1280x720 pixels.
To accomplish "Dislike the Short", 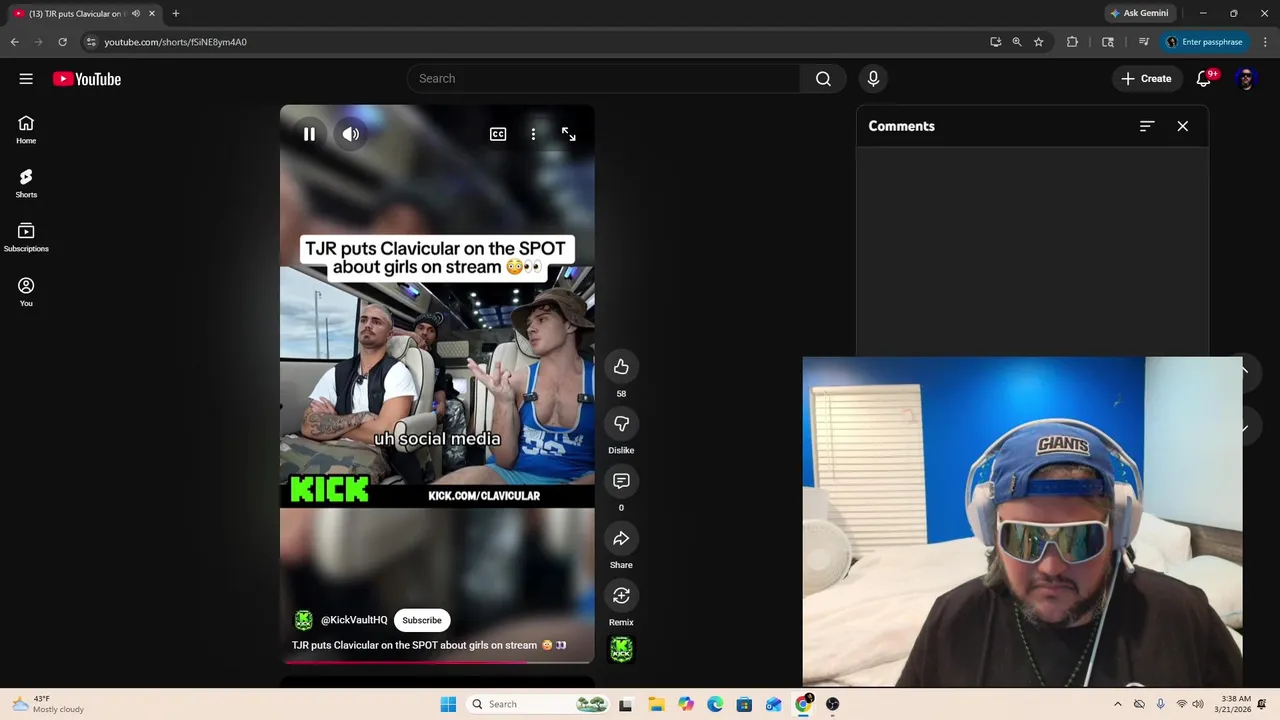I will pos(621,424).
